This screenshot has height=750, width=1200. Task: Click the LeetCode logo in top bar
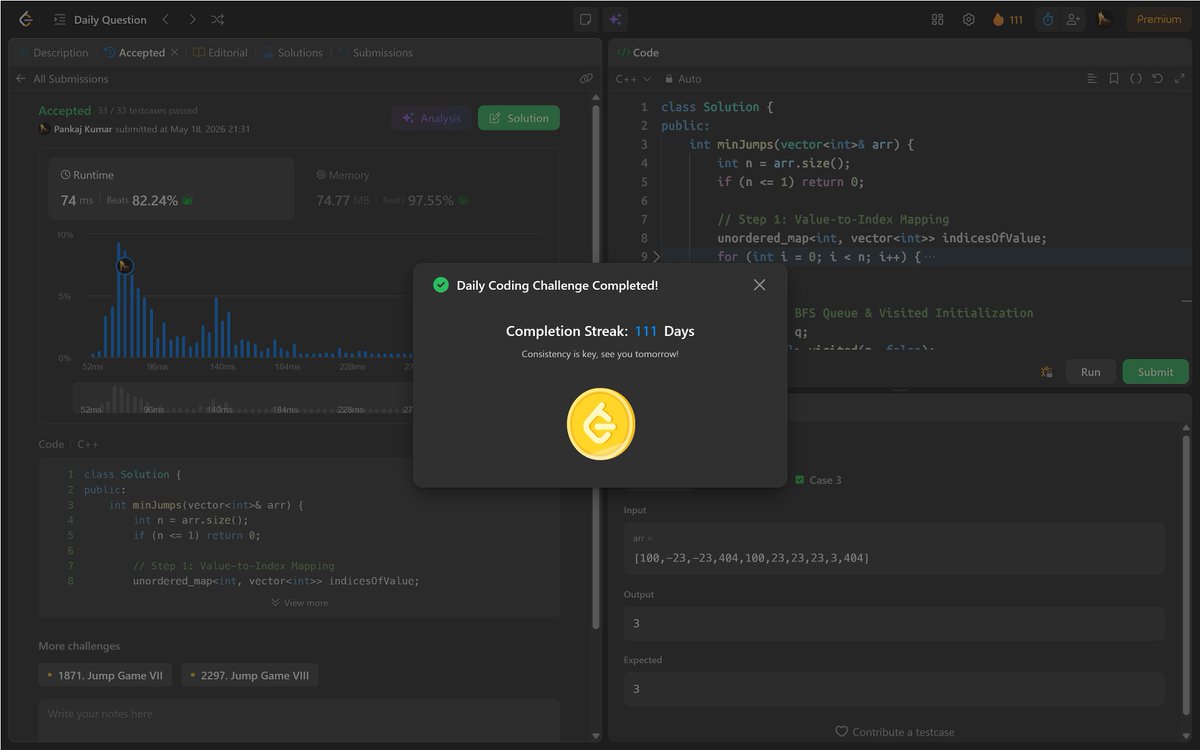click(x=25, y=19)
